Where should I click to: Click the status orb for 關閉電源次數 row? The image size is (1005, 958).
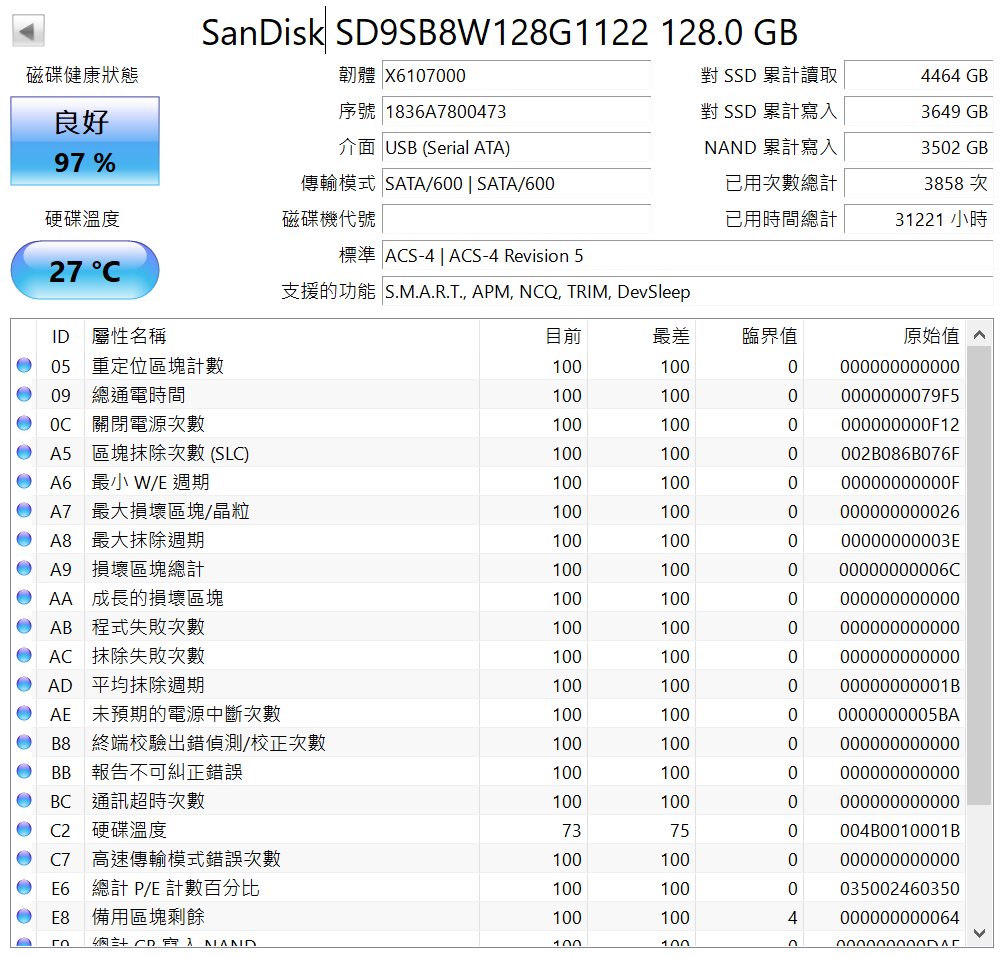click(x=24, y=424)
